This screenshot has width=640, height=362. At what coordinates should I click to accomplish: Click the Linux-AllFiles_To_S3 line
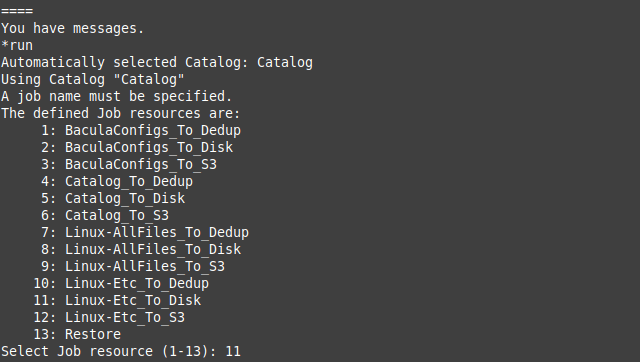(133, 267)
